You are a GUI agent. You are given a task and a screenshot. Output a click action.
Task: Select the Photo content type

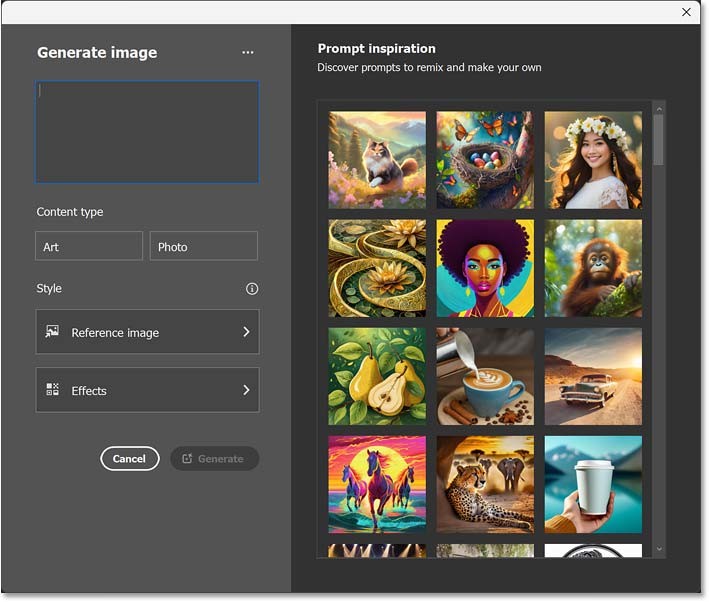click(x=204, y=246)
